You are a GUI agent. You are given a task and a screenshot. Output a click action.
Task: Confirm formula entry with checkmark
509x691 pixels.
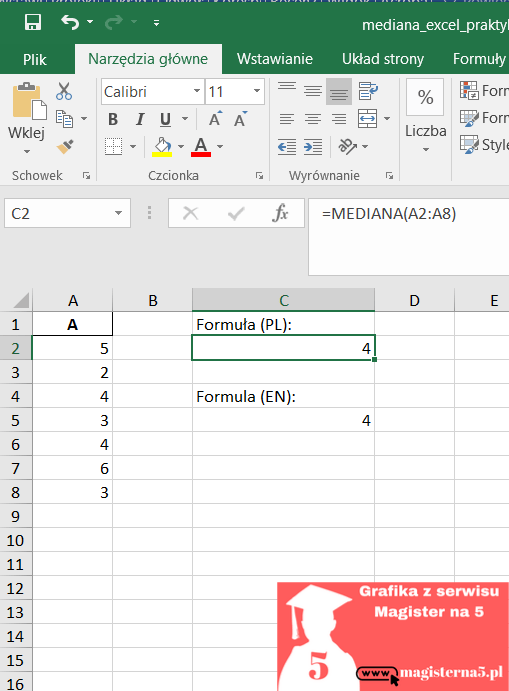(236, 214)
